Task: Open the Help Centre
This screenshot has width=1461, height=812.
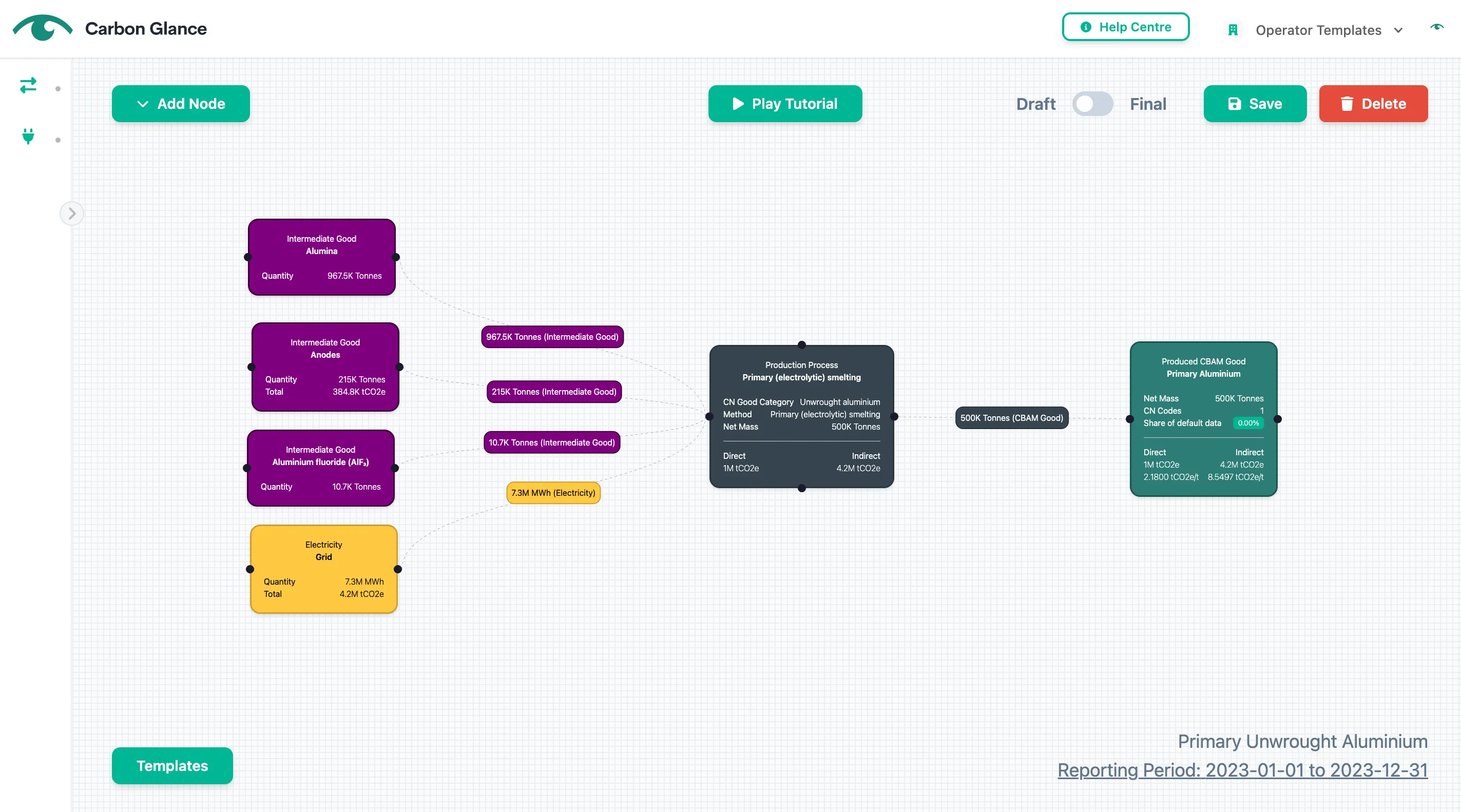Action: 1125,27
